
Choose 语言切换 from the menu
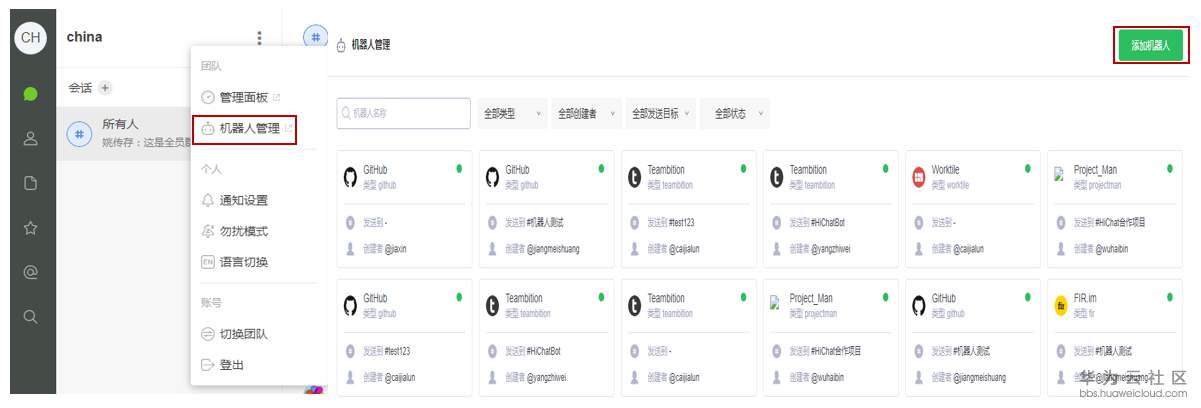tap(243, 262)
